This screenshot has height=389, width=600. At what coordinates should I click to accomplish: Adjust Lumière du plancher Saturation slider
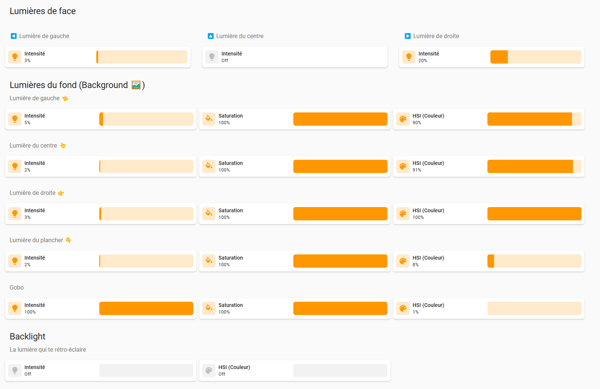point(340,261)
